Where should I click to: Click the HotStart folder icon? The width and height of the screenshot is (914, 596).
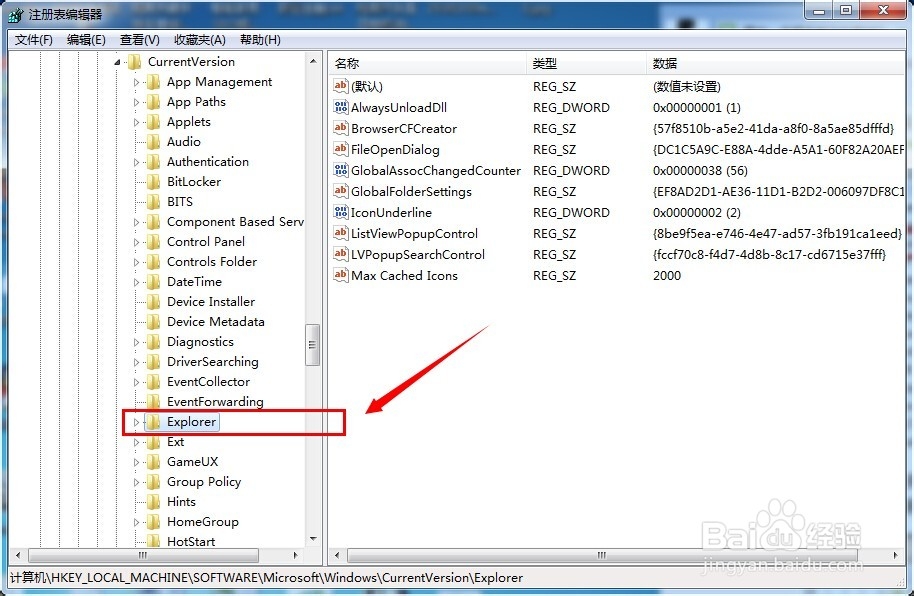point(153,541)
